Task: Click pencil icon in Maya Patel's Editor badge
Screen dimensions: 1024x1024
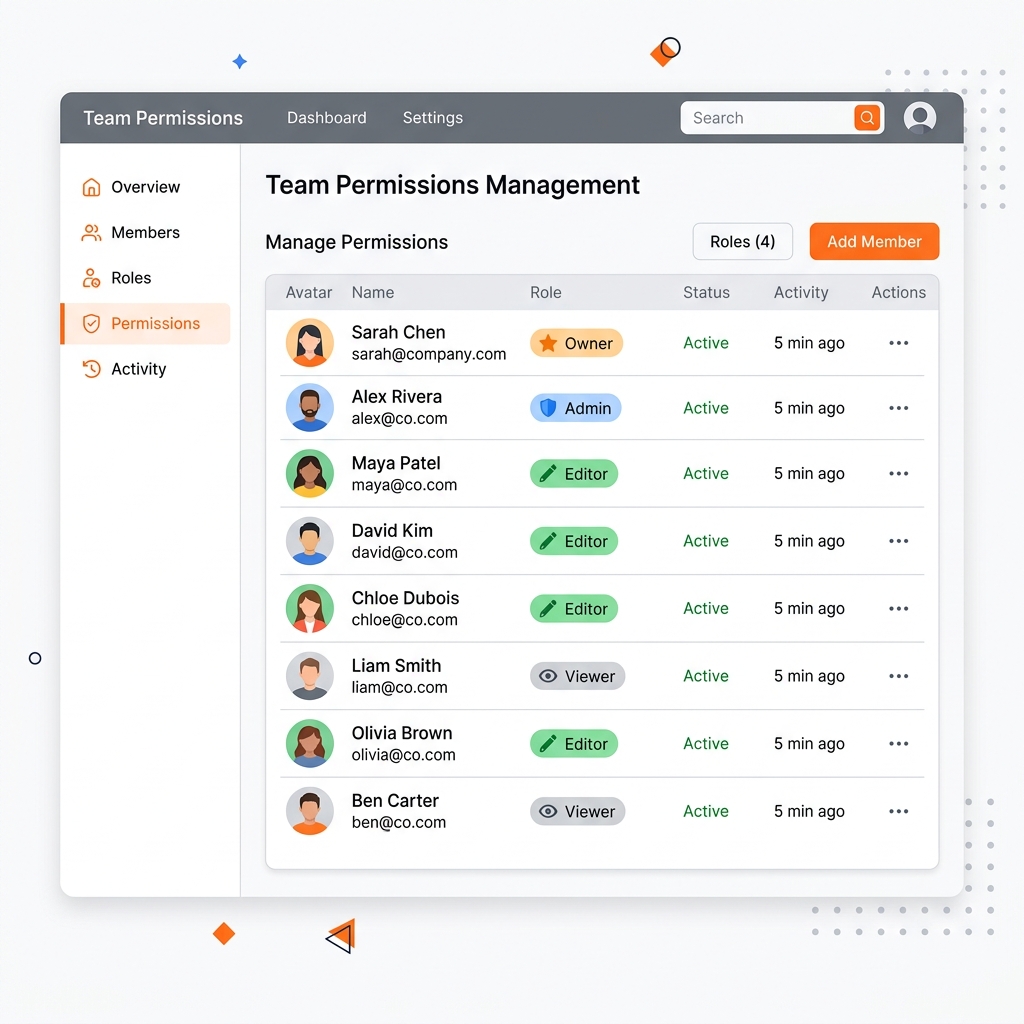Action: (x=548, y=473)
